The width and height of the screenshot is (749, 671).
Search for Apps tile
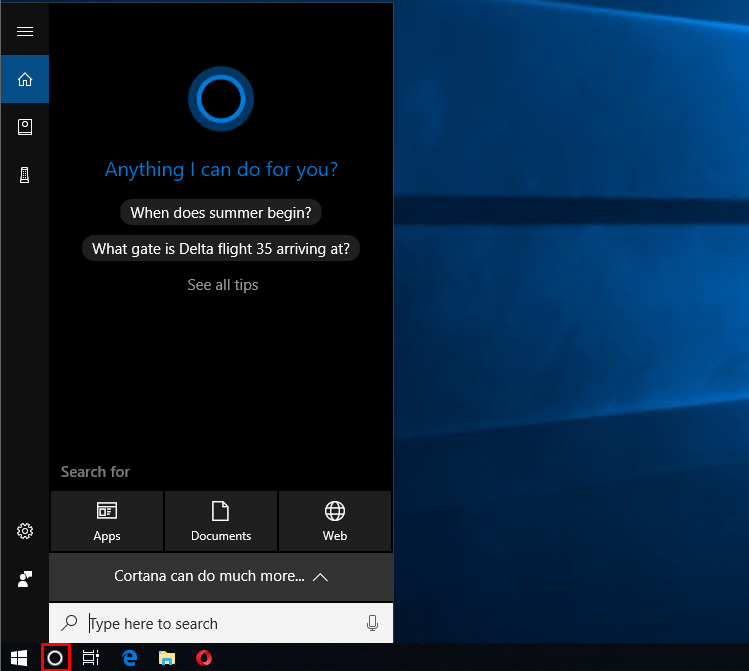pos(107,521)
